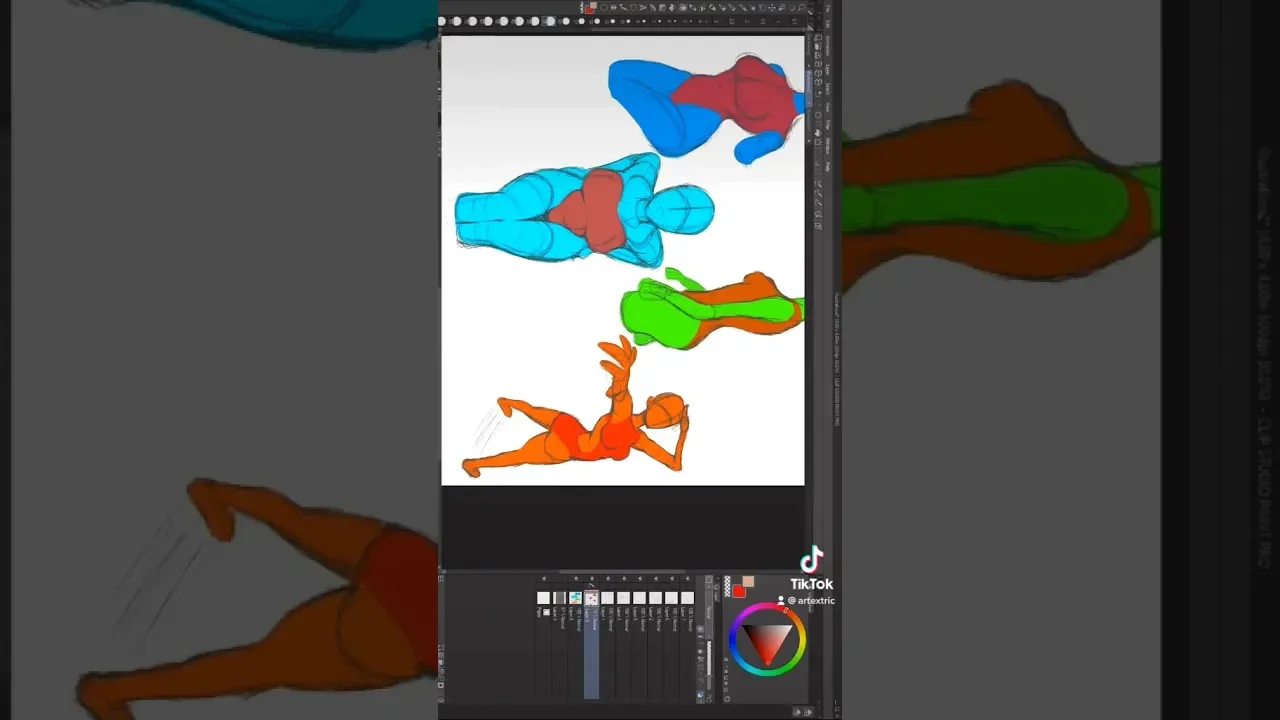Open the View menu

click(828, 108)
